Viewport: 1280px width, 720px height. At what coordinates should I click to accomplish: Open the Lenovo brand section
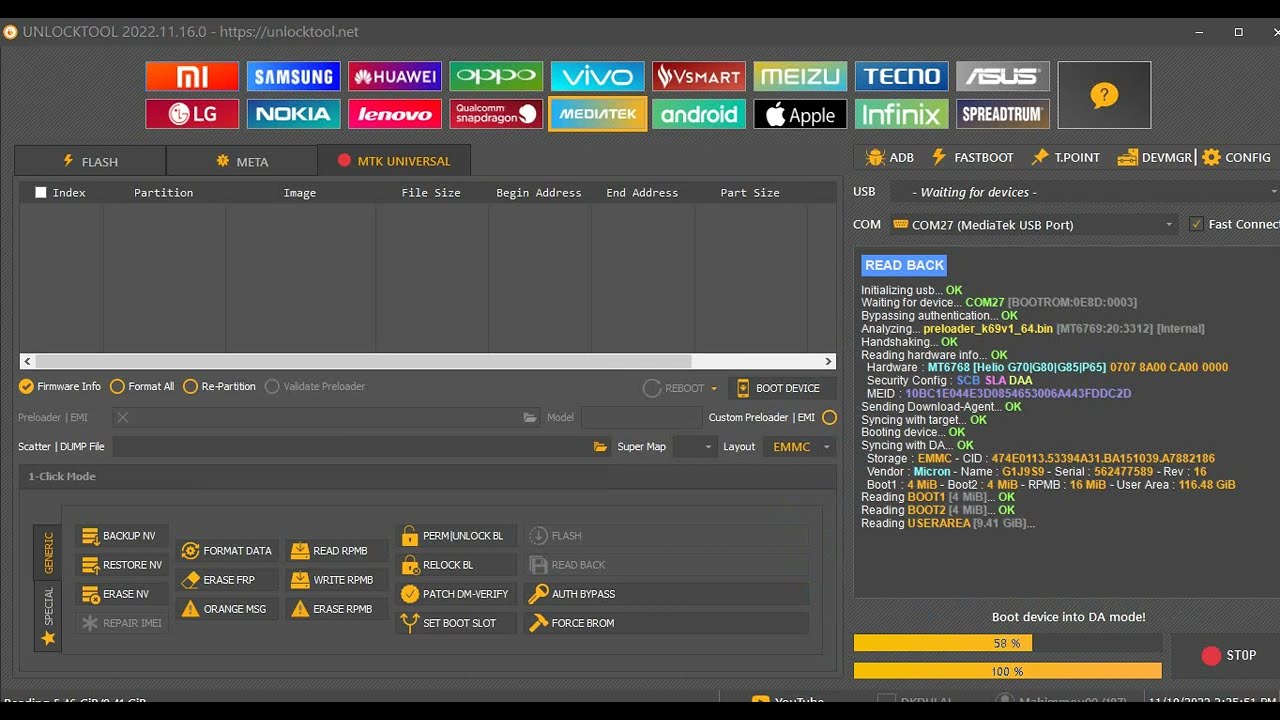[395, 114]
